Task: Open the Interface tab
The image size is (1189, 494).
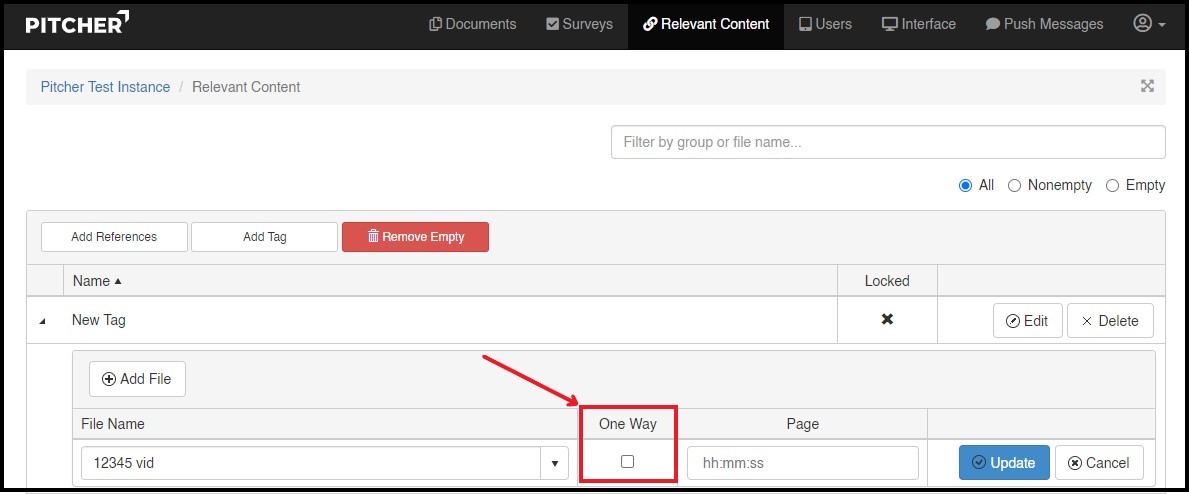Action: (x=918, y=24)
